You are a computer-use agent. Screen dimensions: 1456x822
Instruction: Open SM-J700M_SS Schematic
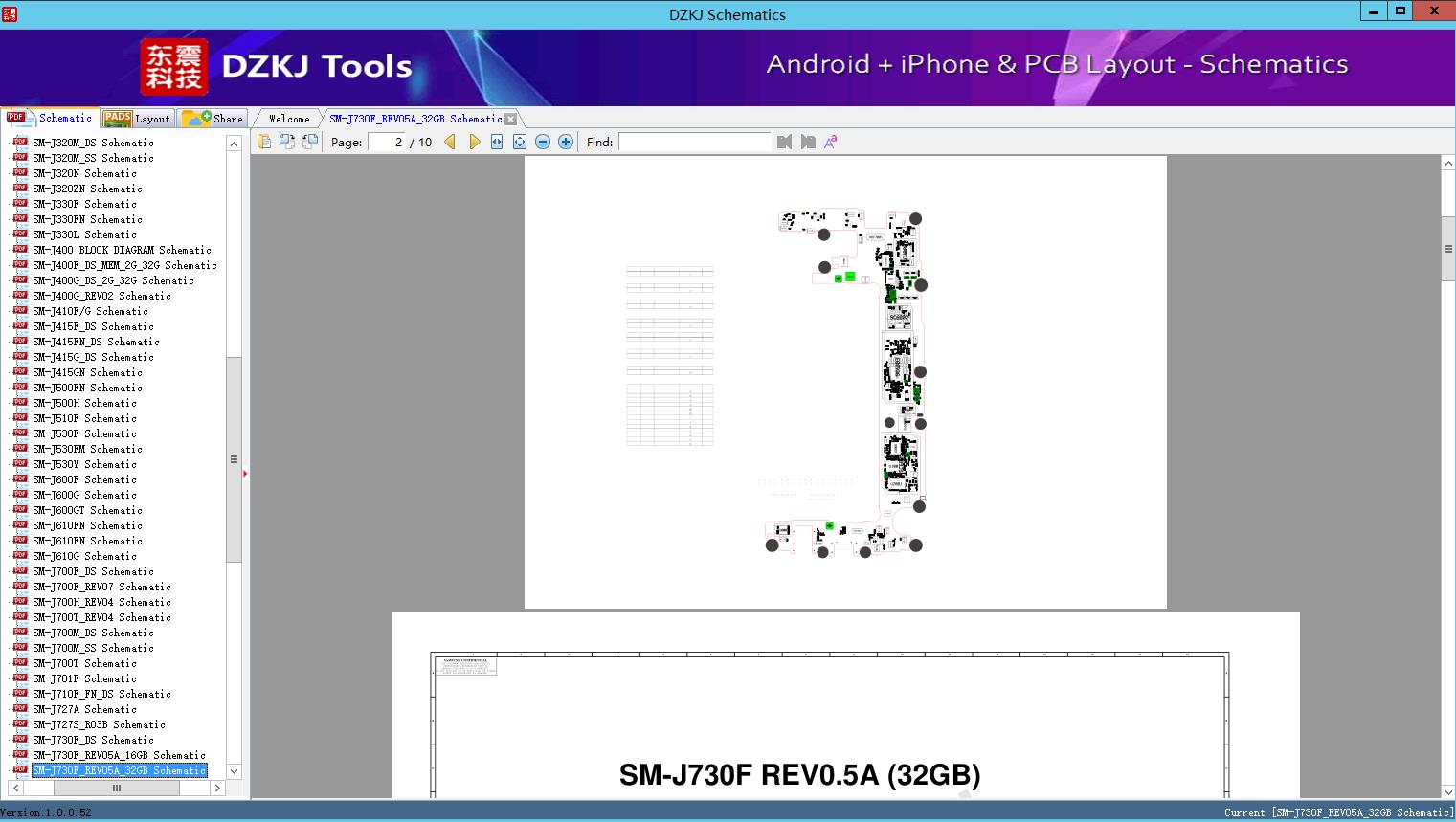click(x=93, y=648)
